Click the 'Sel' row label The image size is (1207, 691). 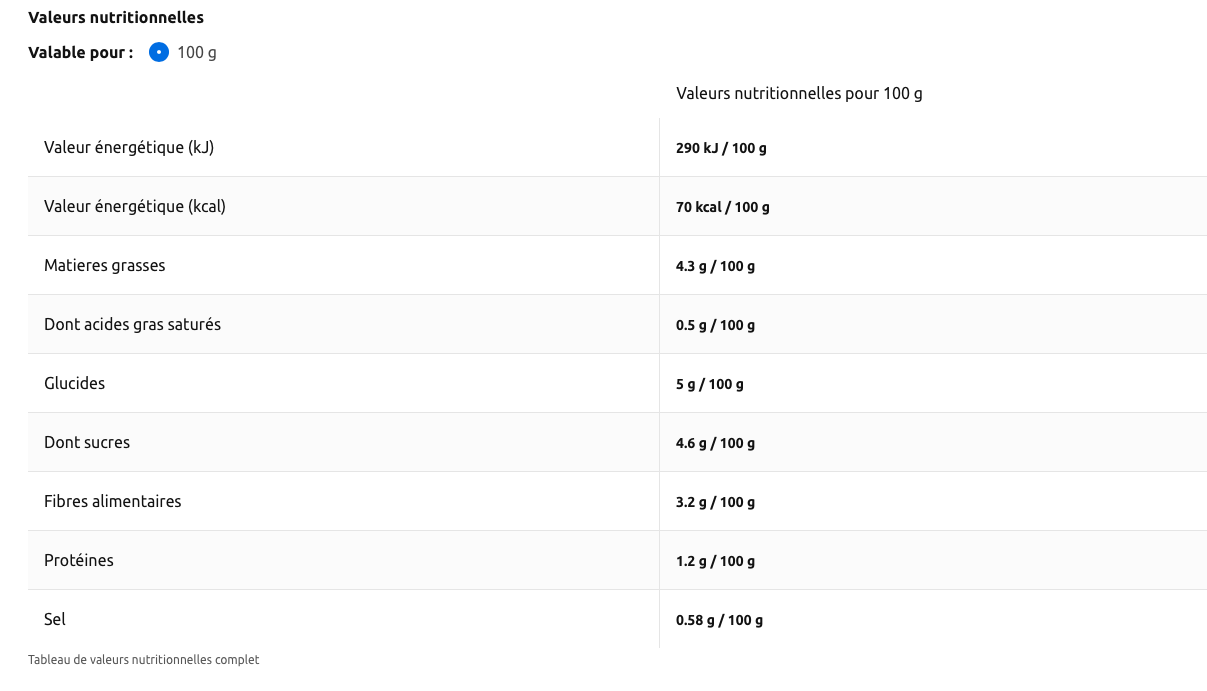55,620
